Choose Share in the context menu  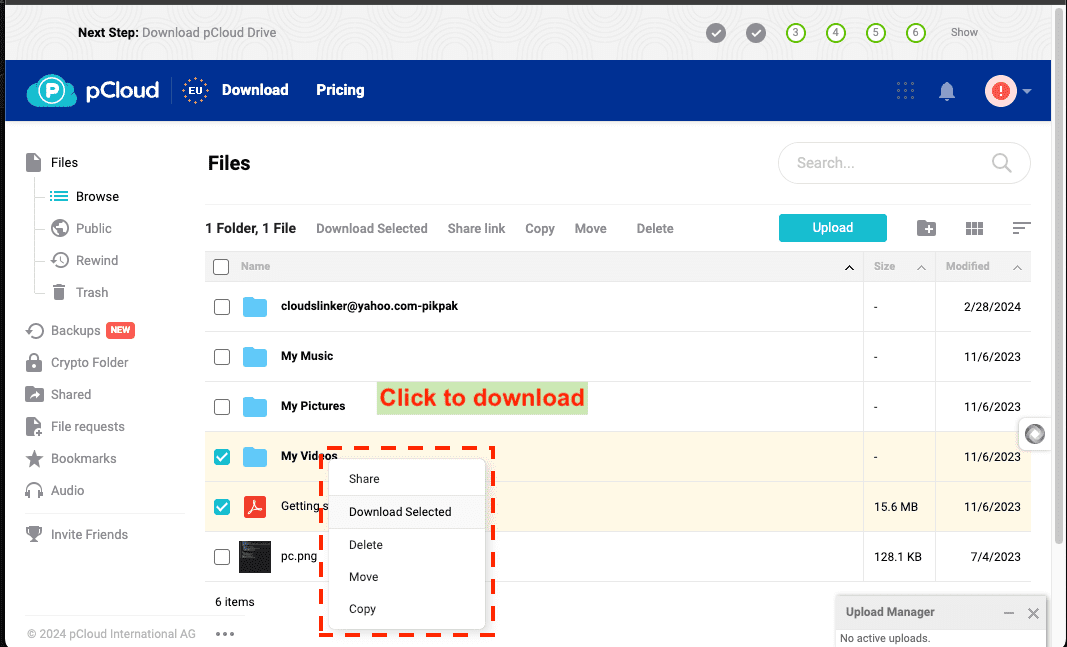click(x=407, y=479)
